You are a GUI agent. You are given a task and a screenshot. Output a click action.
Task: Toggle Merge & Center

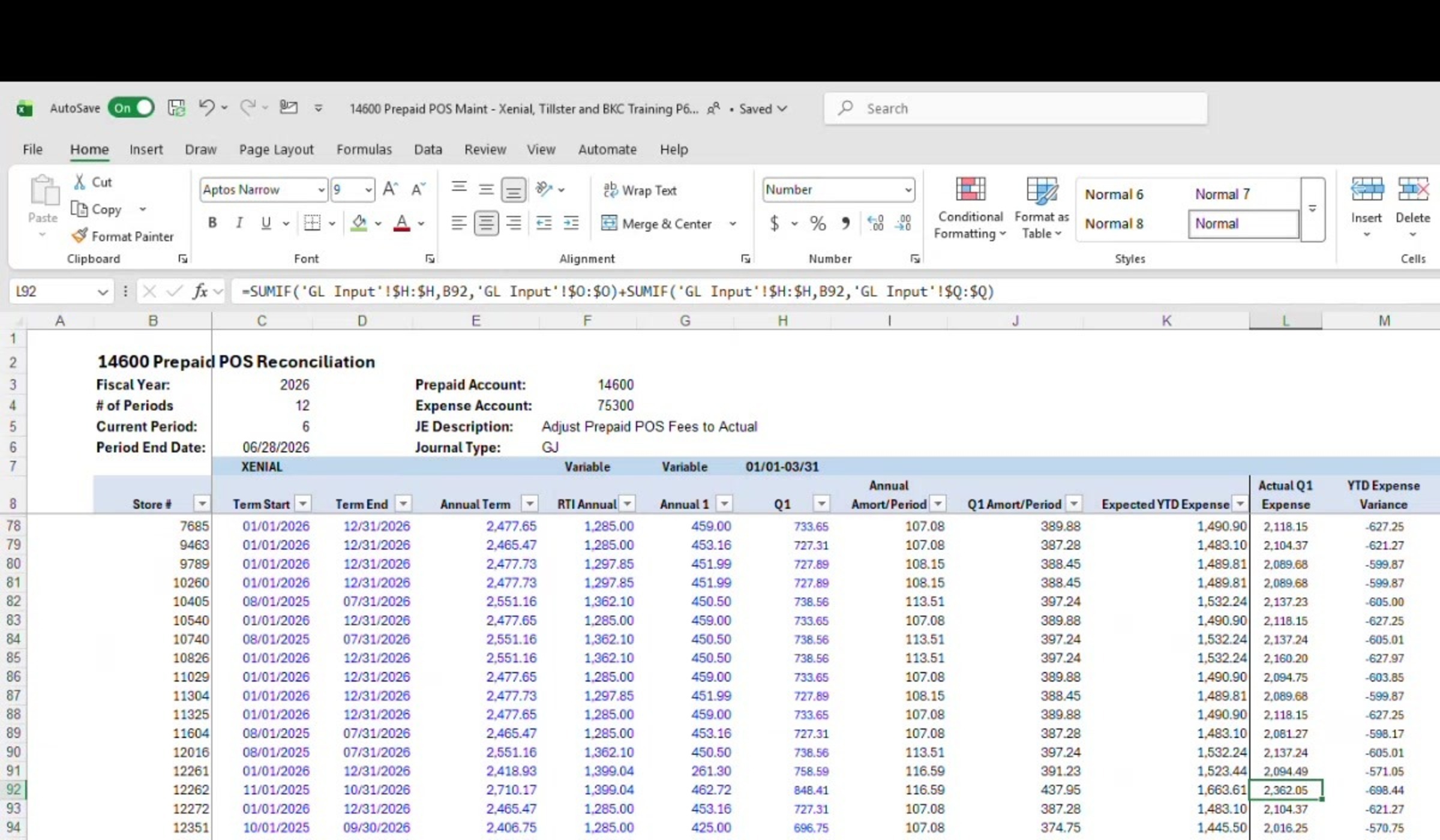657,224
